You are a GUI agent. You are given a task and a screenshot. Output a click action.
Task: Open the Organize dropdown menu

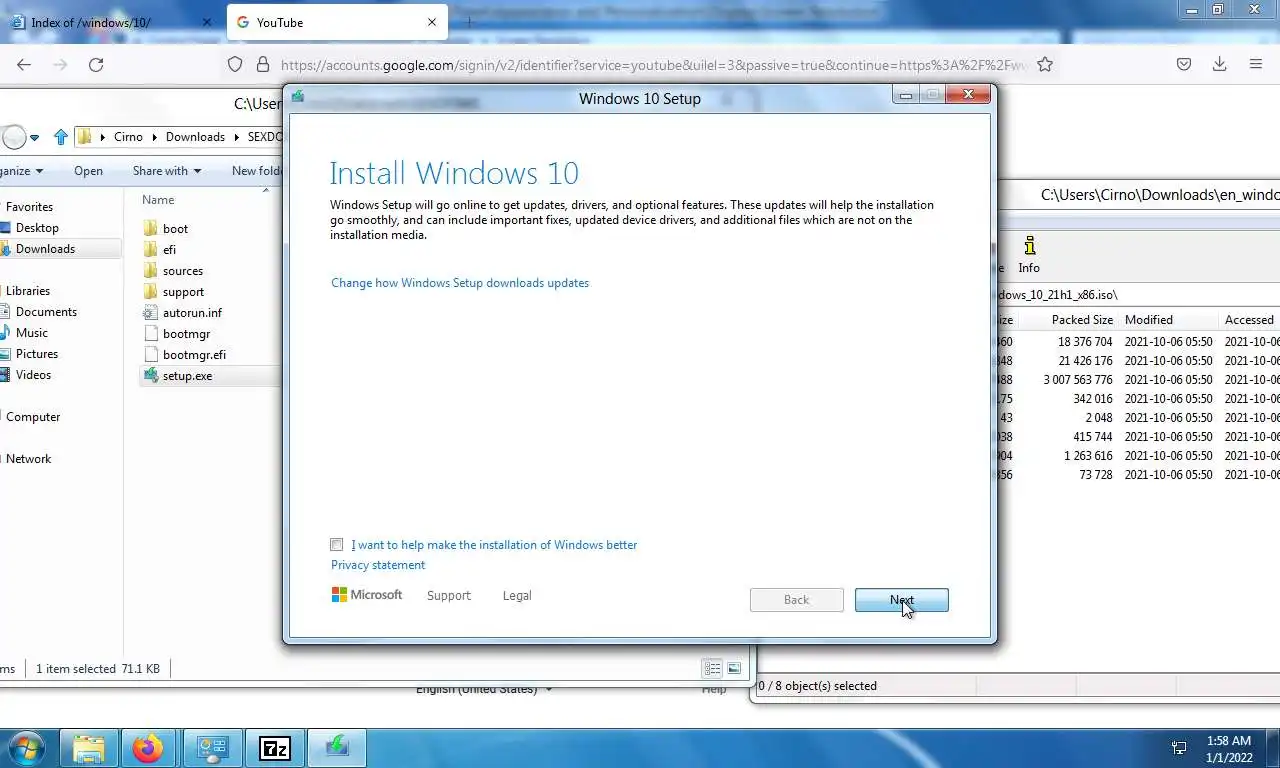20,171
